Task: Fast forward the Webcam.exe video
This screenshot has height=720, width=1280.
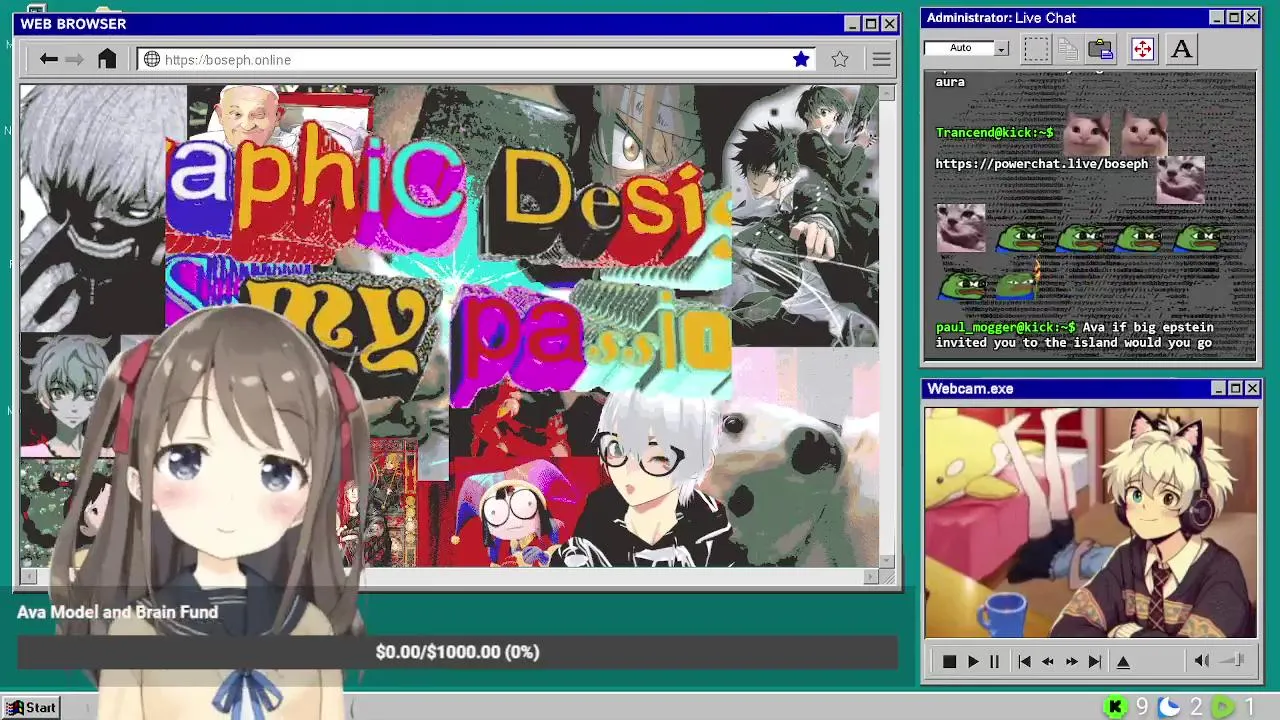Action: pyautogui.click(x=1071, y=662)
